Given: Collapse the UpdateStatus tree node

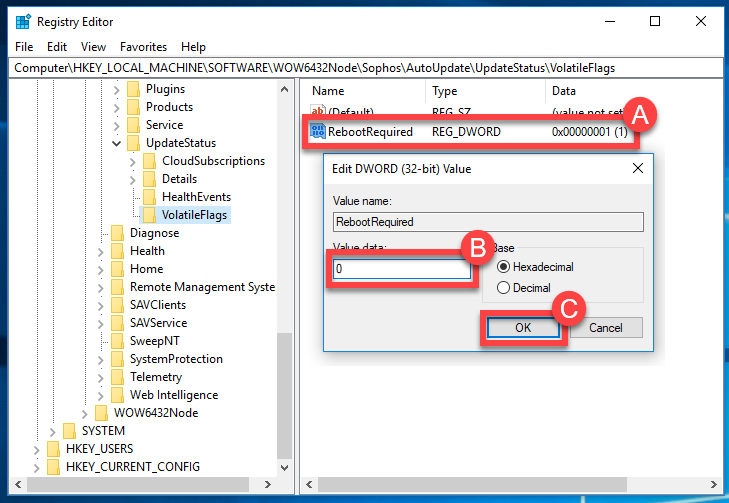Looking at the screenshot, I should click(x=118, y=143).
